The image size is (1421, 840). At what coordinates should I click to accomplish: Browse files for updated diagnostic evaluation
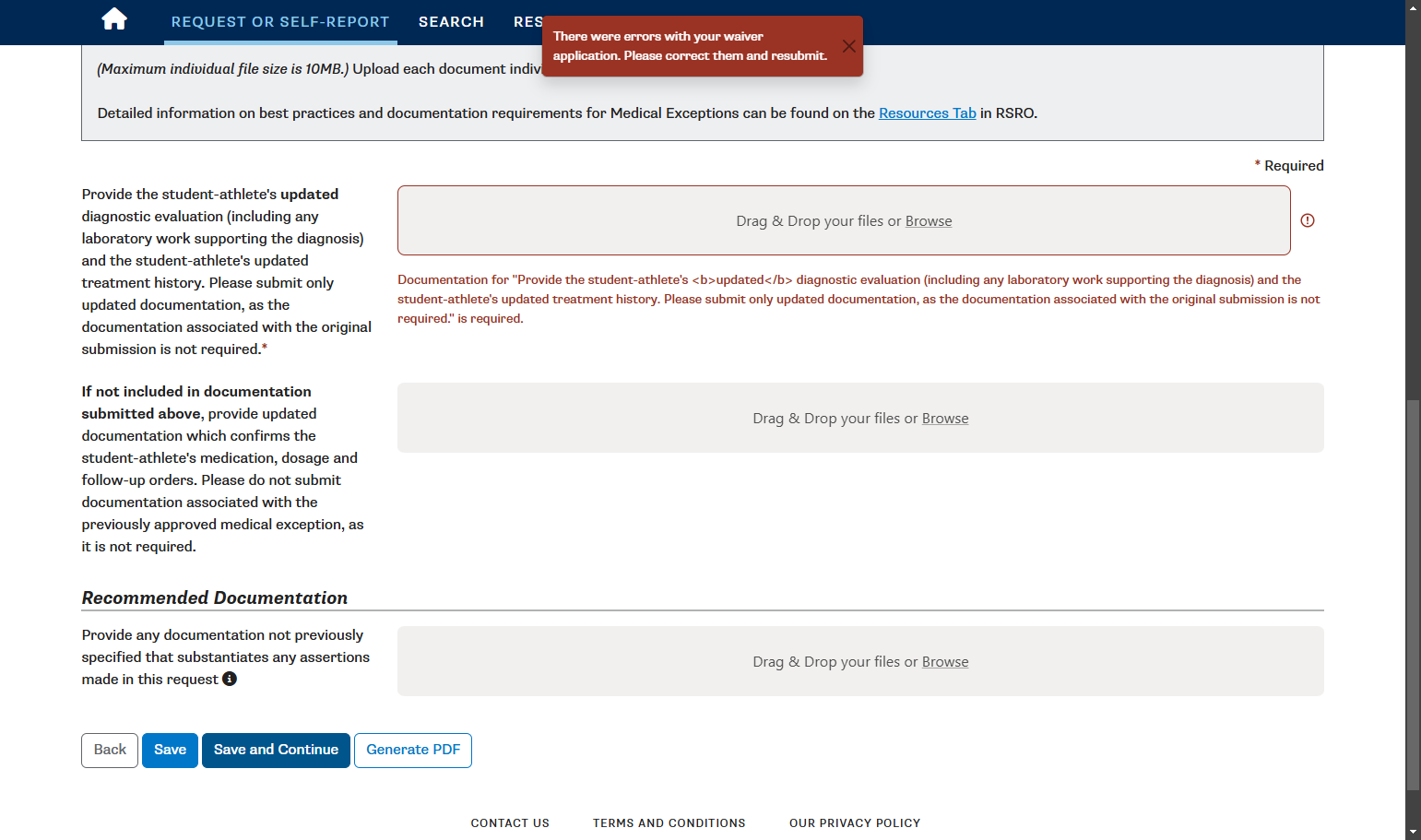(x=929, y=221)
